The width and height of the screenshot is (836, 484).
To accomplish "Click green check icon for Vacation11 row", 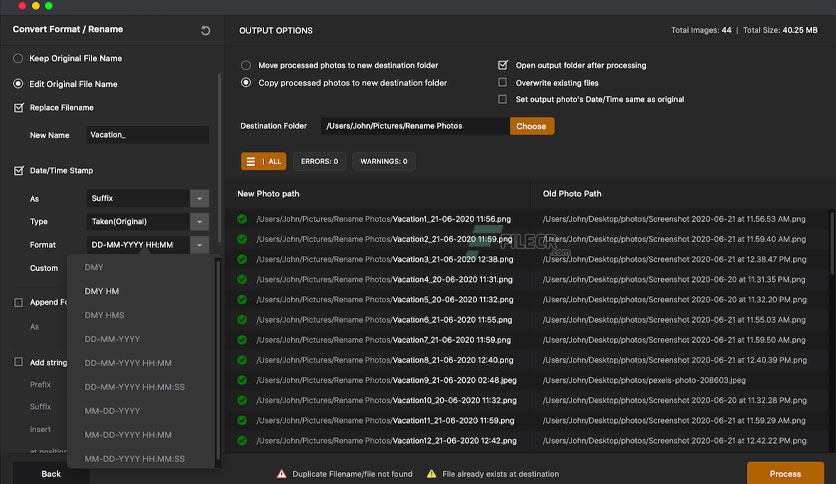I will click(242, 421).
